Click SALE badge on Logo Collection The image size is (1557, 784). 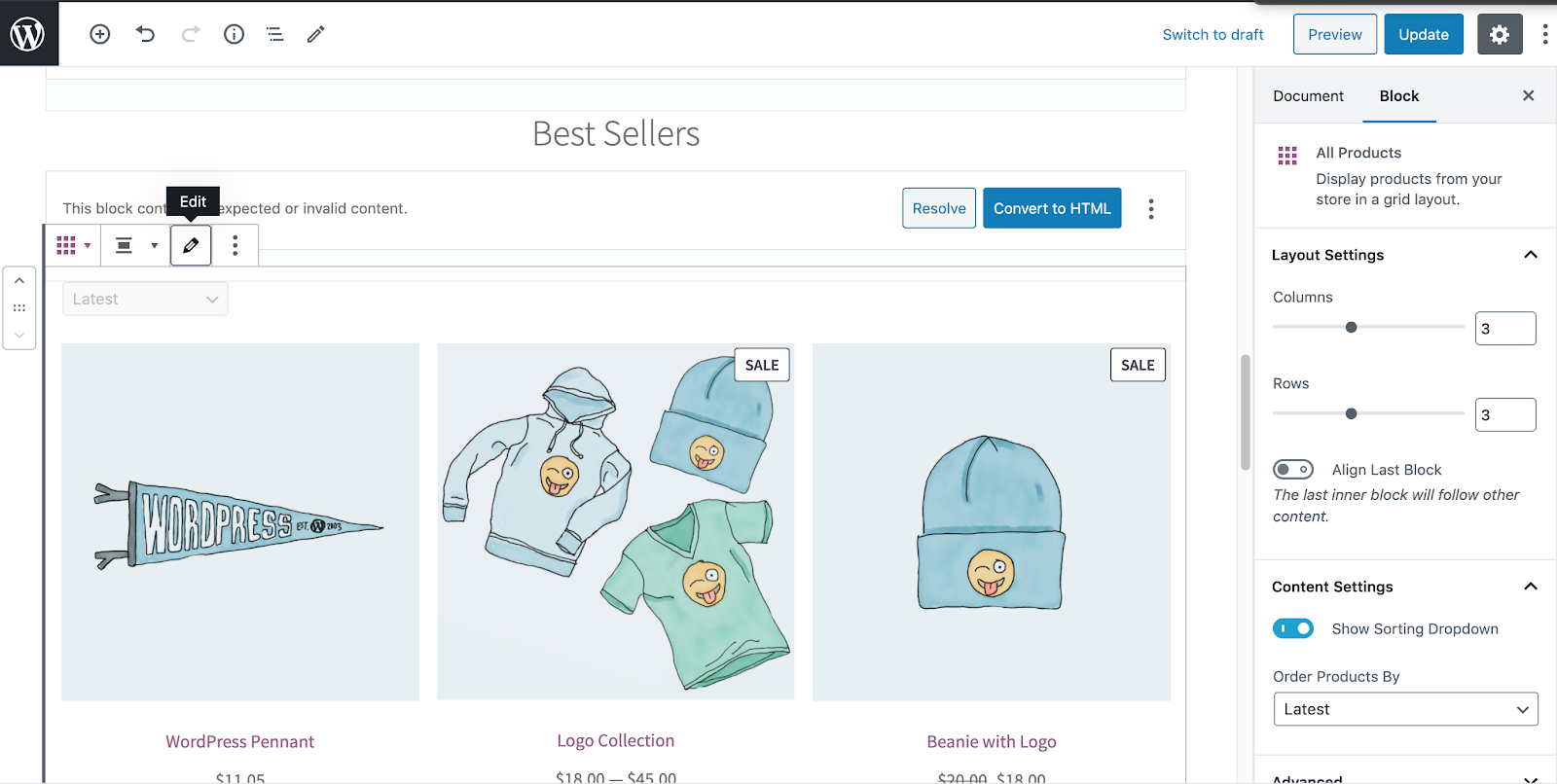pyautogui.click(x=762, y=366)
